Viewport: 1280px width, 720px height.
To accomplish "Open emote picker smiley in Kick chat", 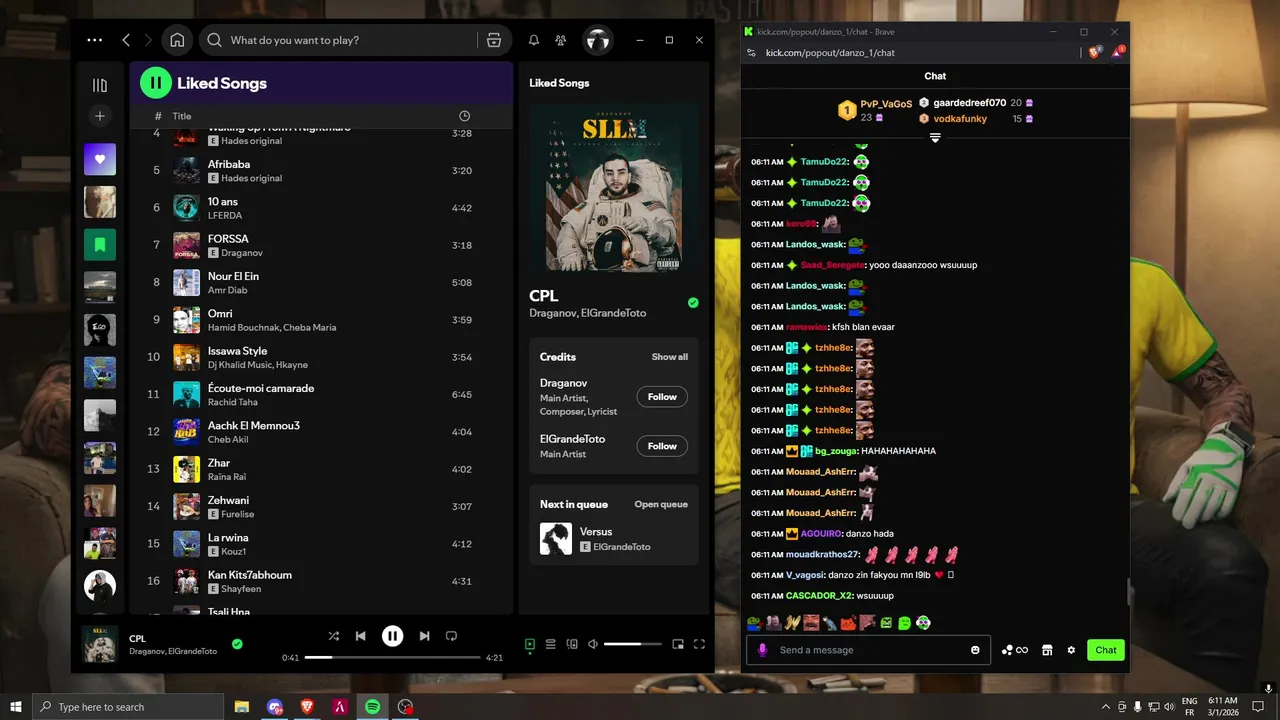I will click(975, 650).
